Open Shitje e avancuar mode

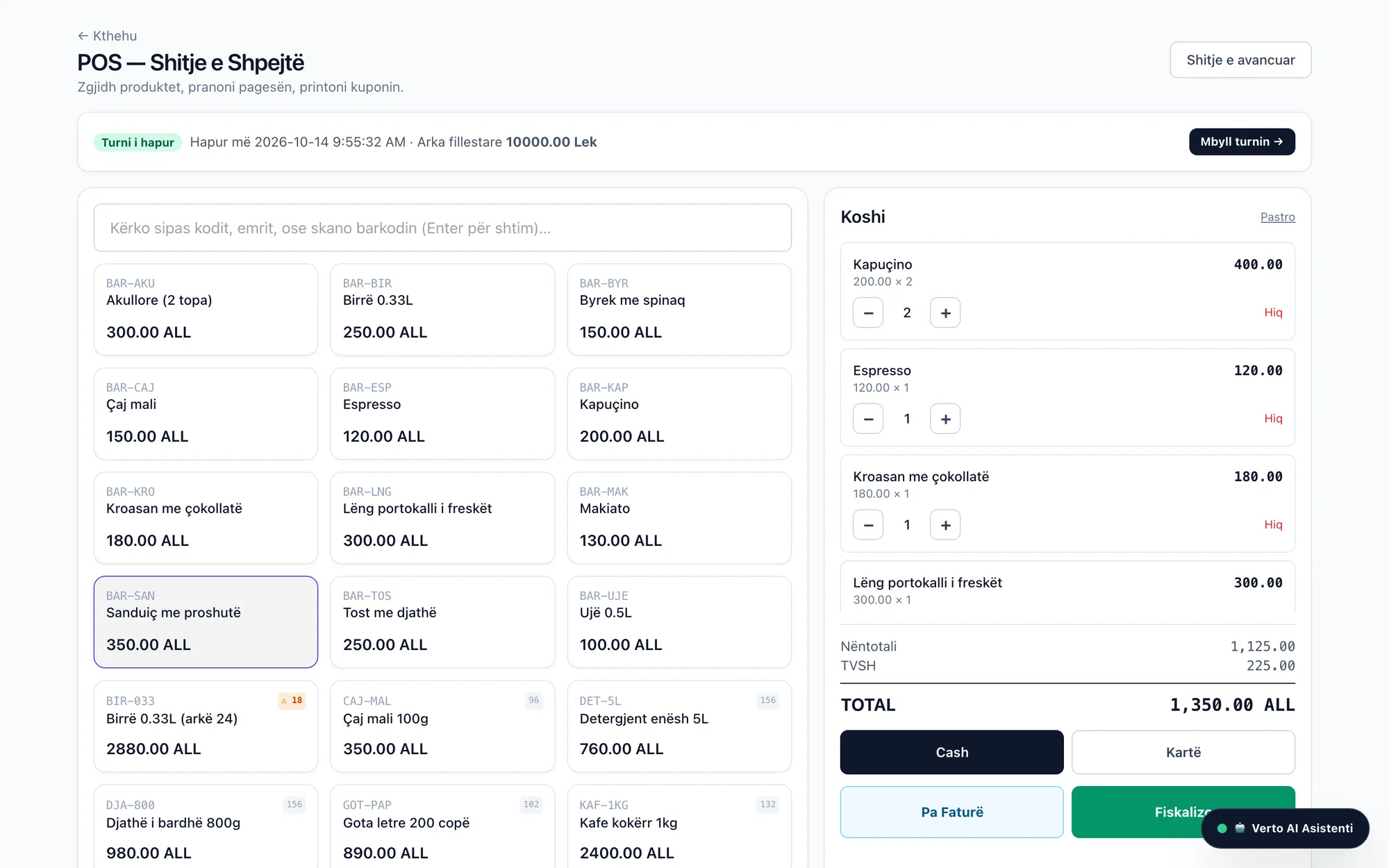pyautogui.click(x=1240, y=60)
